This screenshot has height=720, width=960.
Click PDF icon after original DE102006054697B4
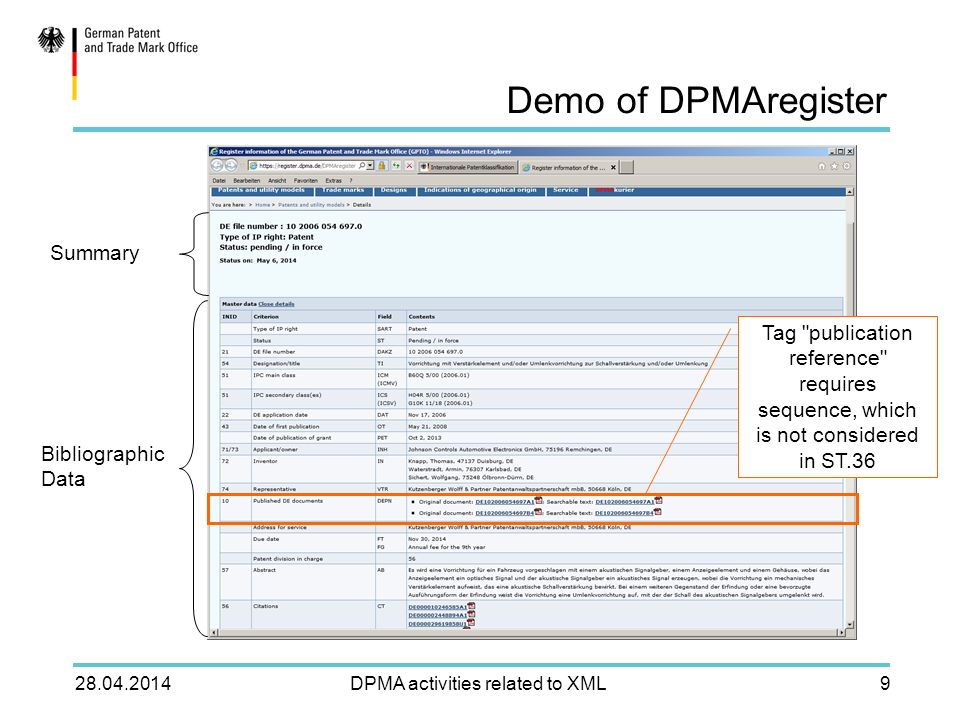click(538, 512)
